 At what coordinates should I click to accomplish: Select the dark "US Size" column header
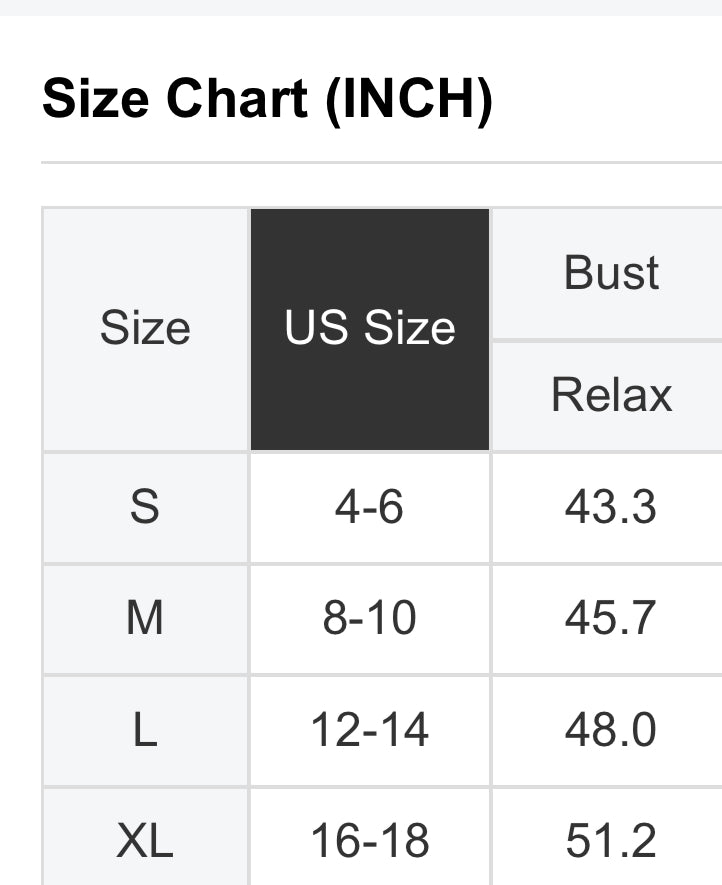(x=370, y=329)
